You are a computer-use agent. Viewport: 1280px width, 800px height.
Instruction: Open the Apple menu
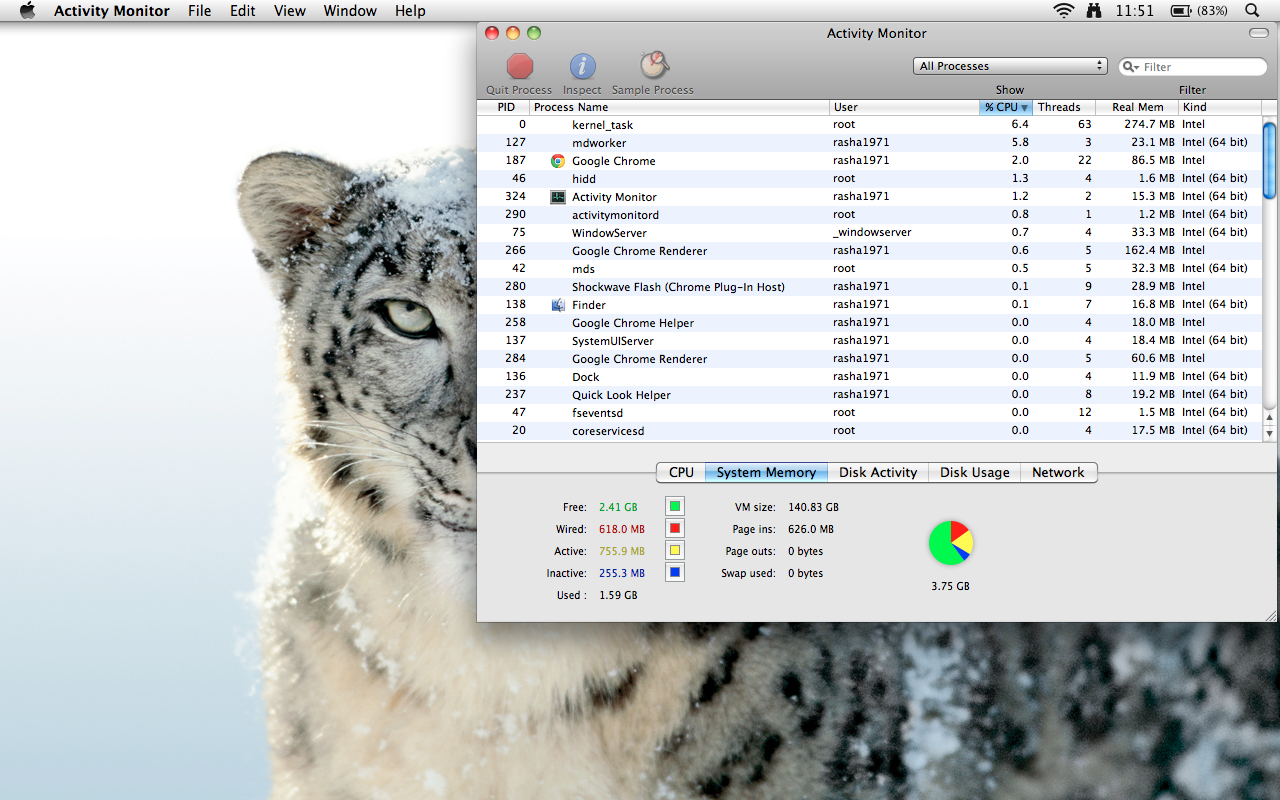tap(27, 11)
